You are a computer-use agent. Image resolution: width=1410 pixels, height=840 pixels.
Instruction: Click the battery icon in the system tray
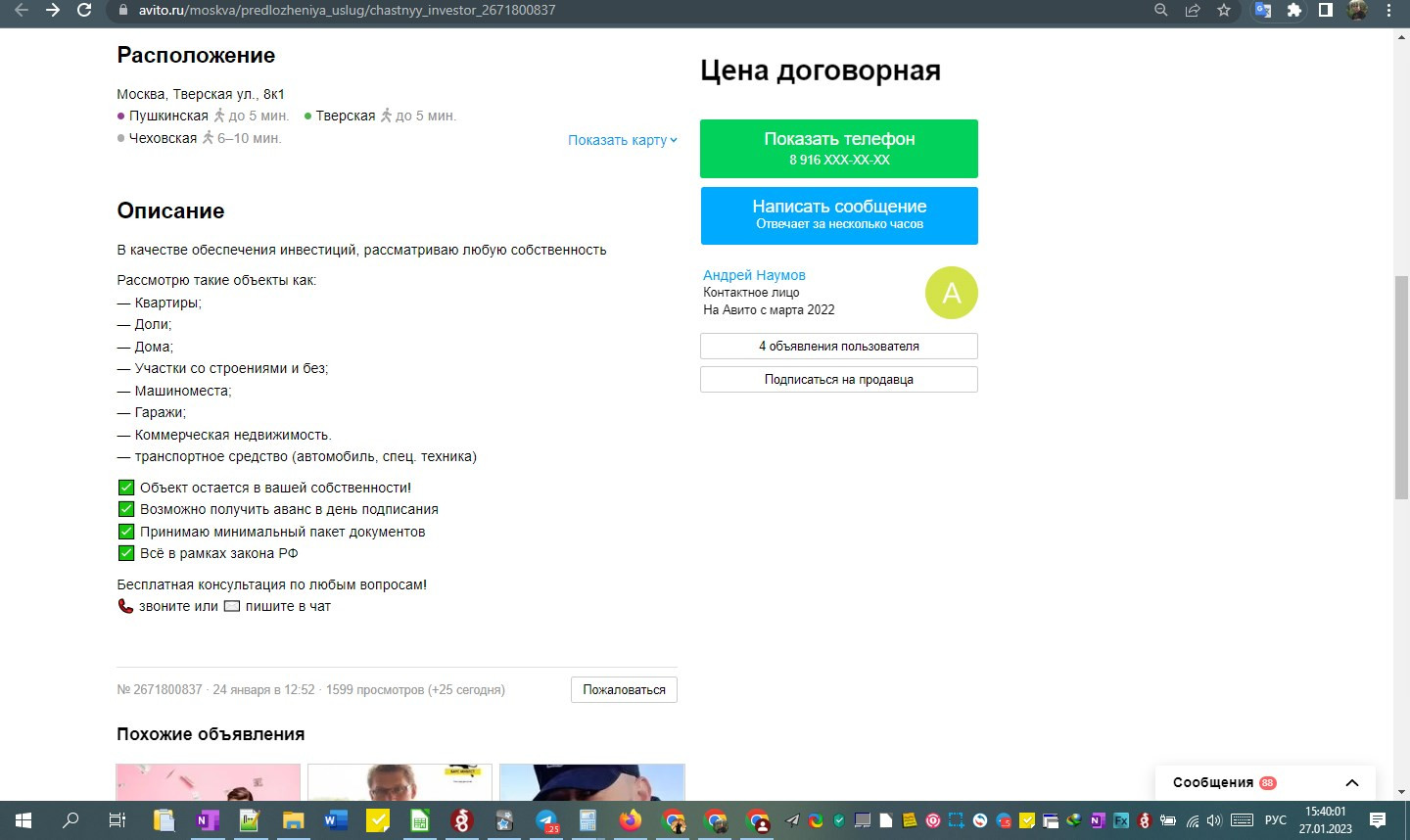tap(1167, 820)
